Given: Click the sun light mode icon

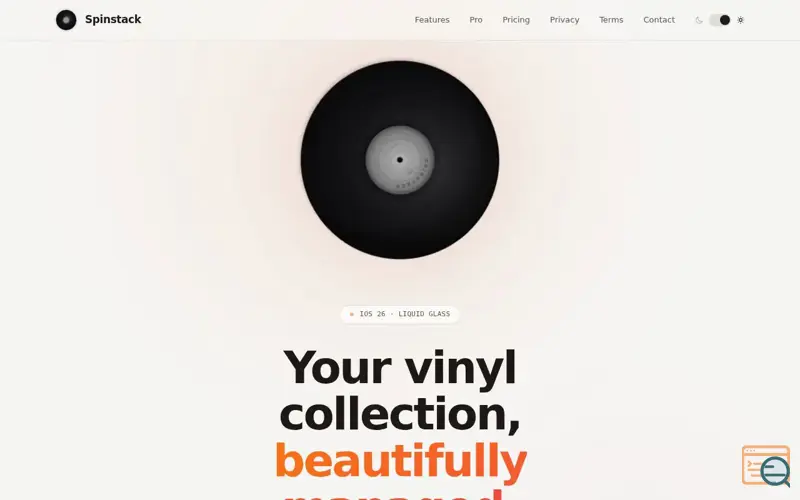Looking at the screenshot, I should [740, 20].
